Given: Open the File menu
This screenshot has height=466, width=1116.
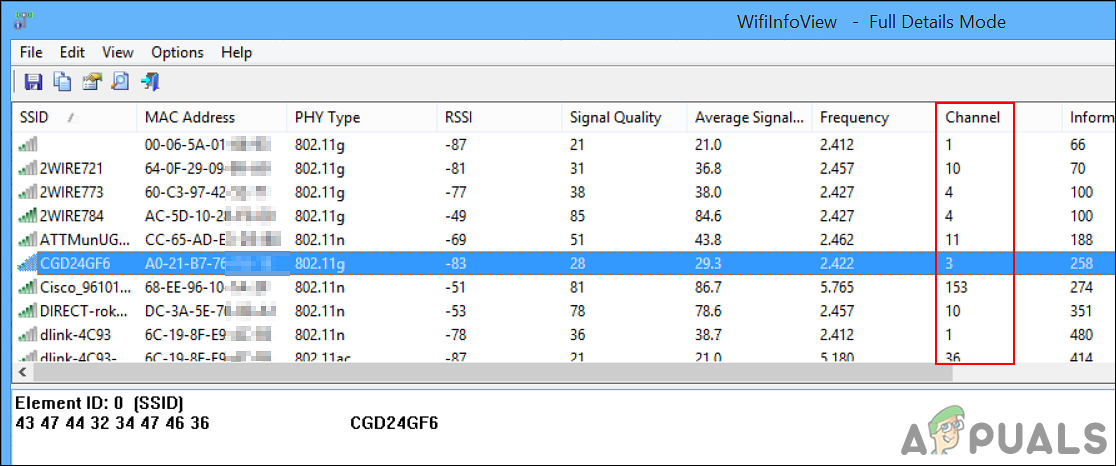Looking at the screenshot, I should [31, 52].
